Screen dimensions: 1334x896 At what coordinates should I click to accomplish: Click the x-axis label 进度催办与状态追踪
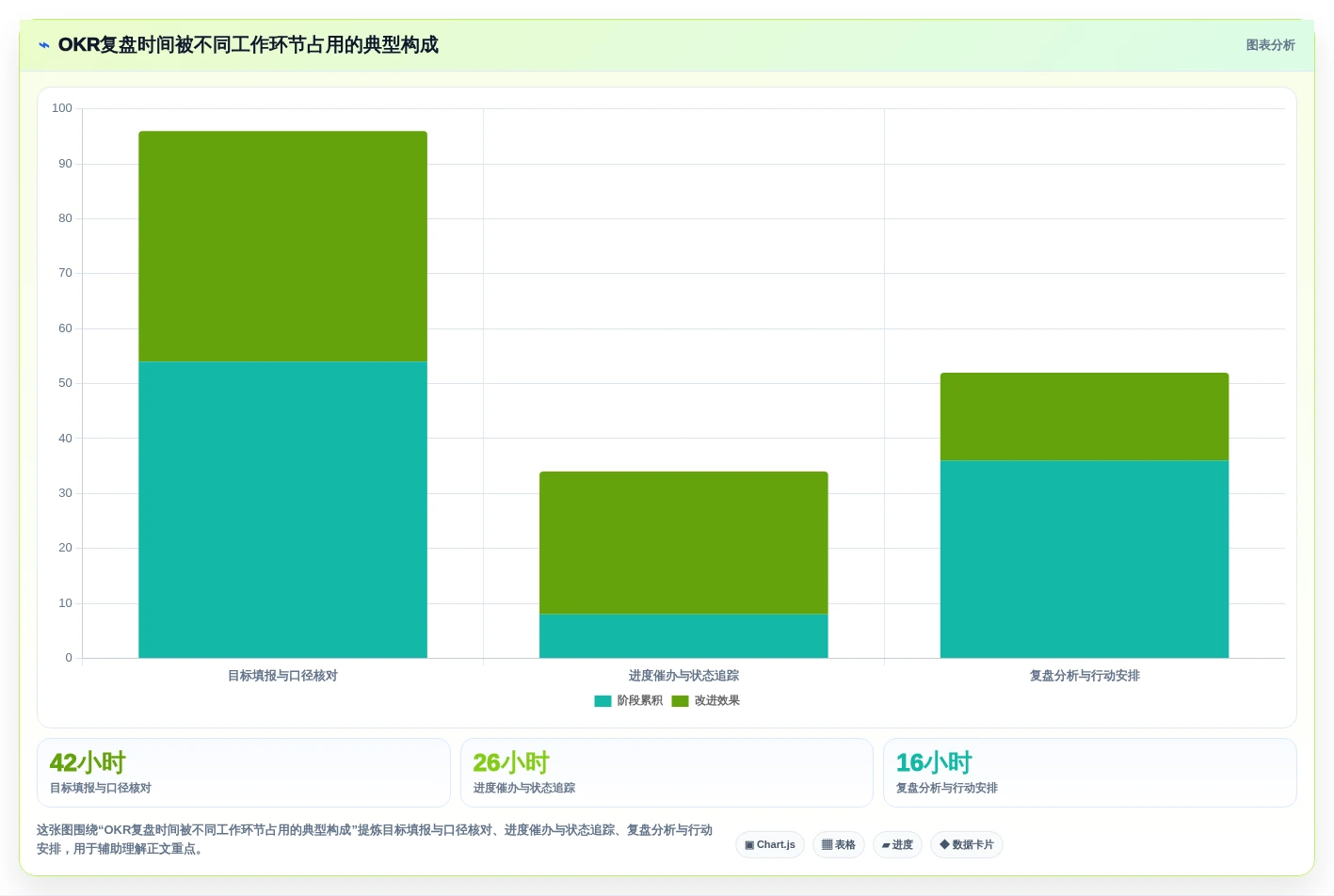683,676
